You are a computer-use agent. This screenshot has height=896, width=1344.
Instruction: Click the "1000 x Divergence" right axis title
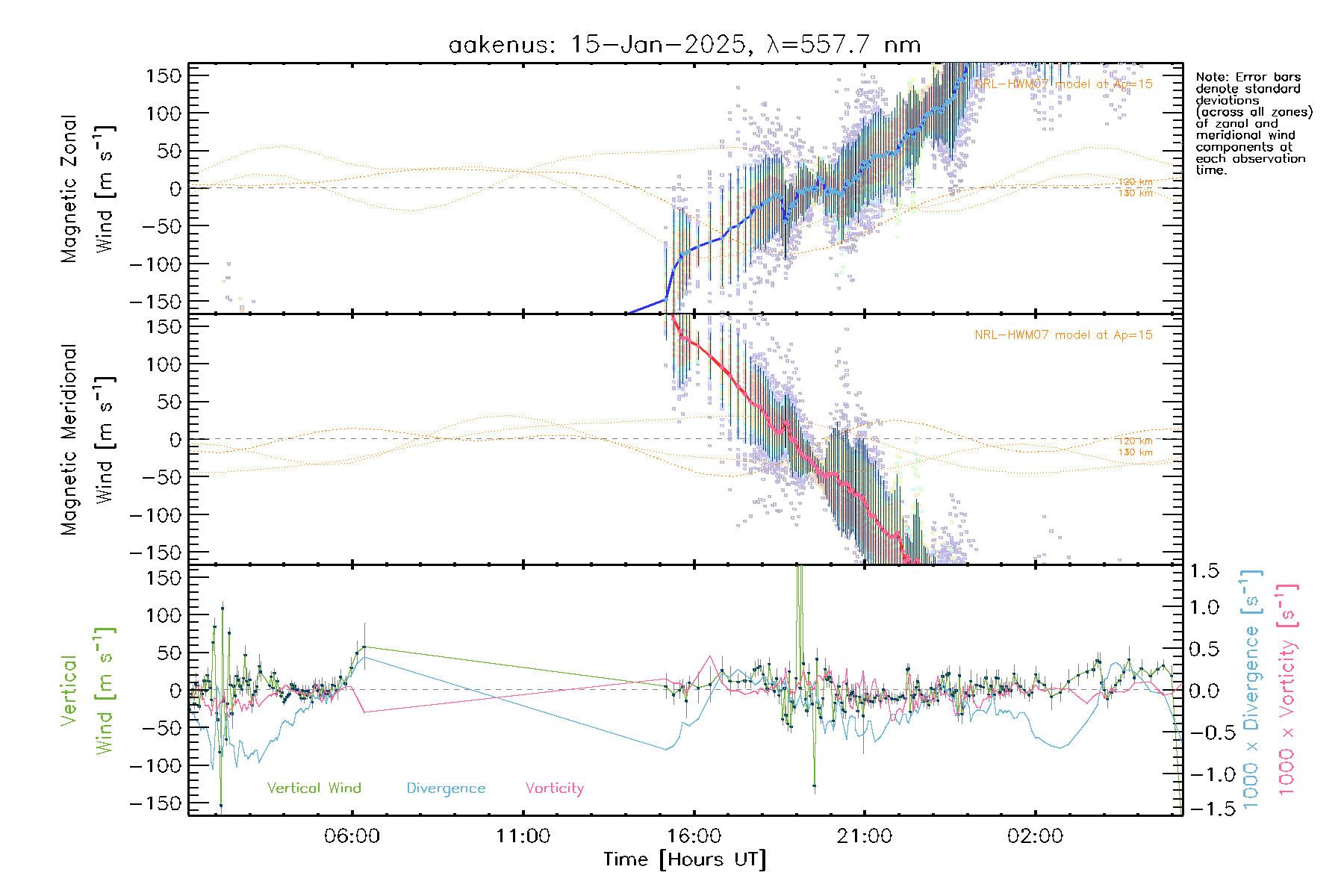[x=1251, y=689]
